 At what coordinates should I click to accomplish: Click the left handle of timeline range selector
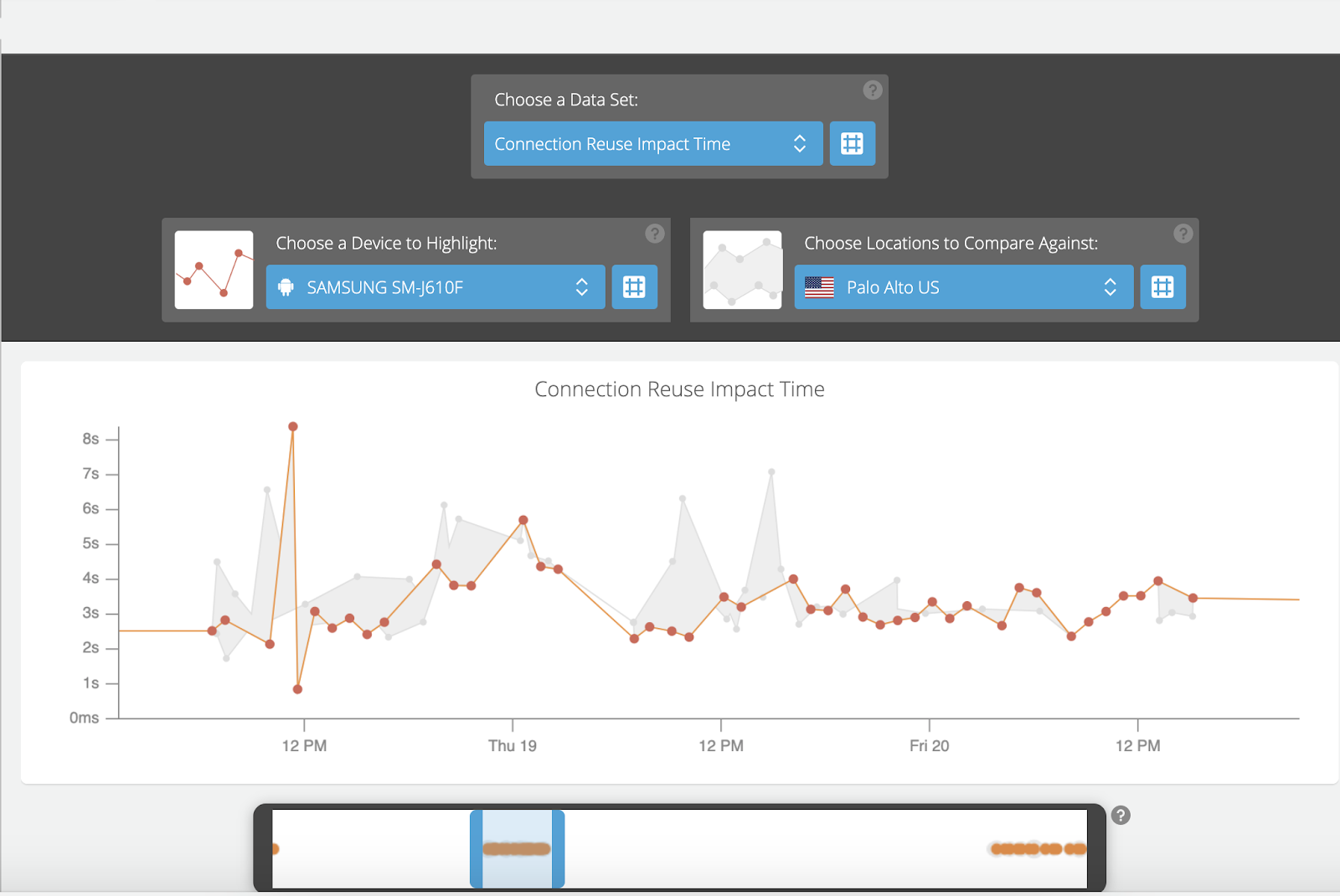pos(477,848)
